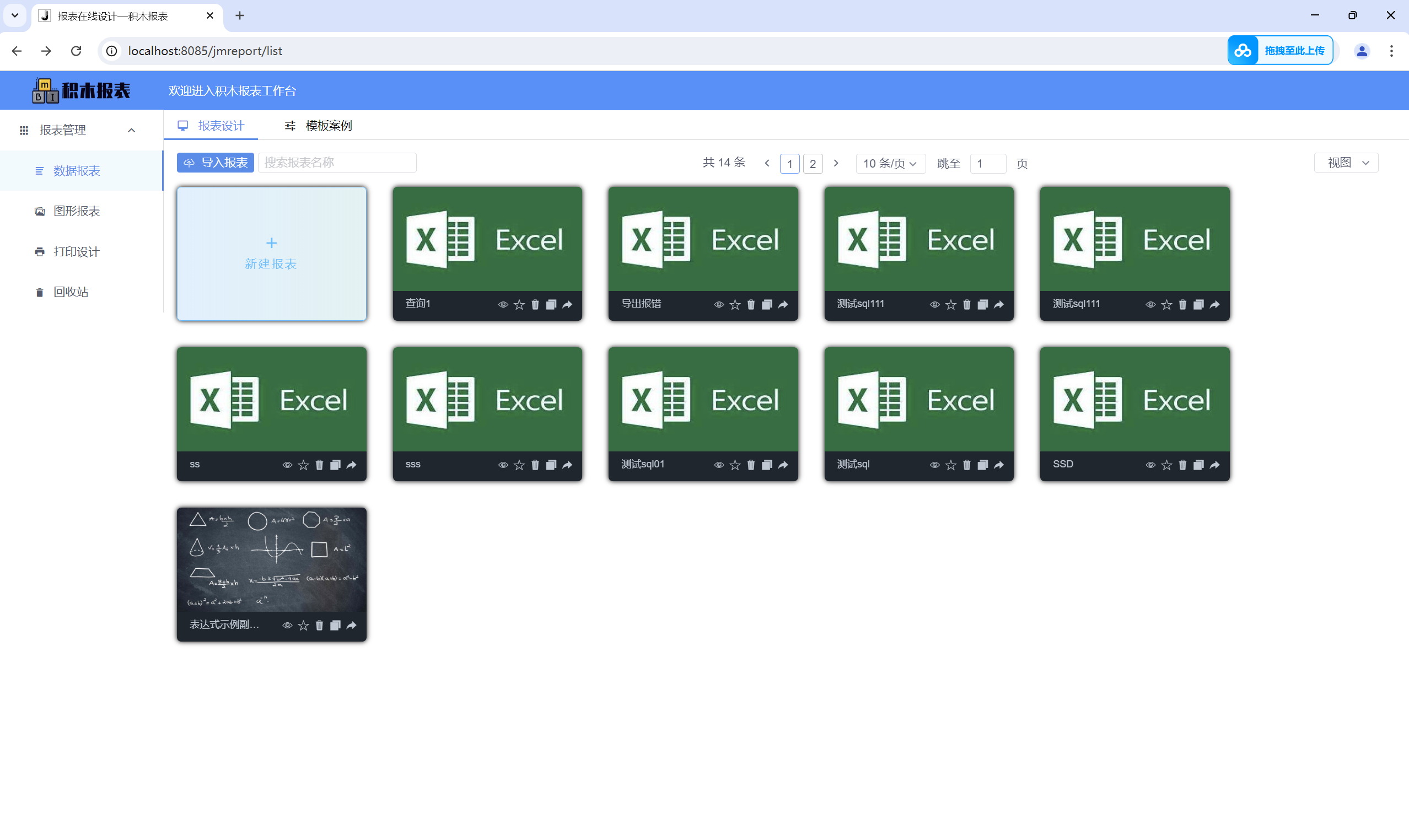Viewport: 1409px width, 840px height.
Task: Delete the 导出报错 report with trash icon
Action: tap(751, 305)
